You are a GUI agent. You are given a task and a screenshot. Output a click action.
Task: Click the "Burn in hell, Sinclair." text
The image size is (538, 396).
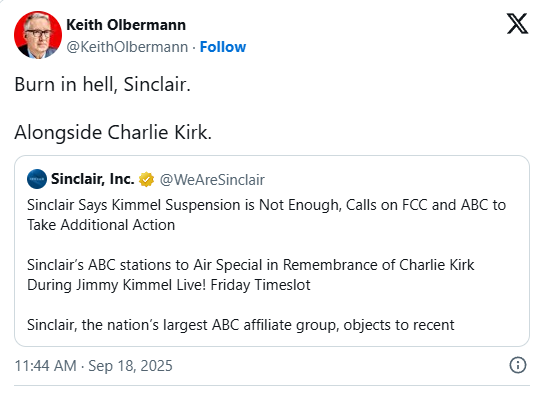click(x=102, y=84)
